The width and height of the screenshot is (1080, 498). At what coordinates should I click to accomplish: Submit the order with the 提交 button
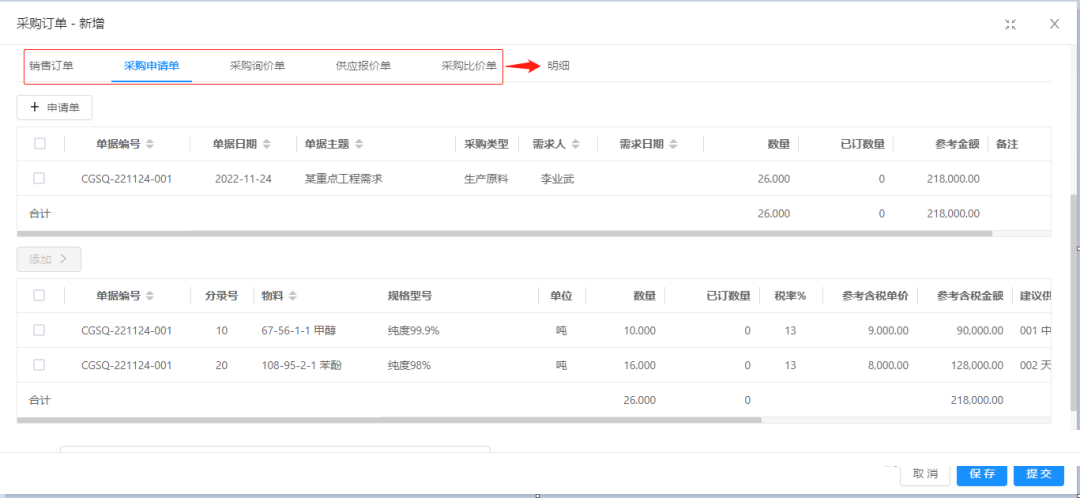coord(1038,473)
